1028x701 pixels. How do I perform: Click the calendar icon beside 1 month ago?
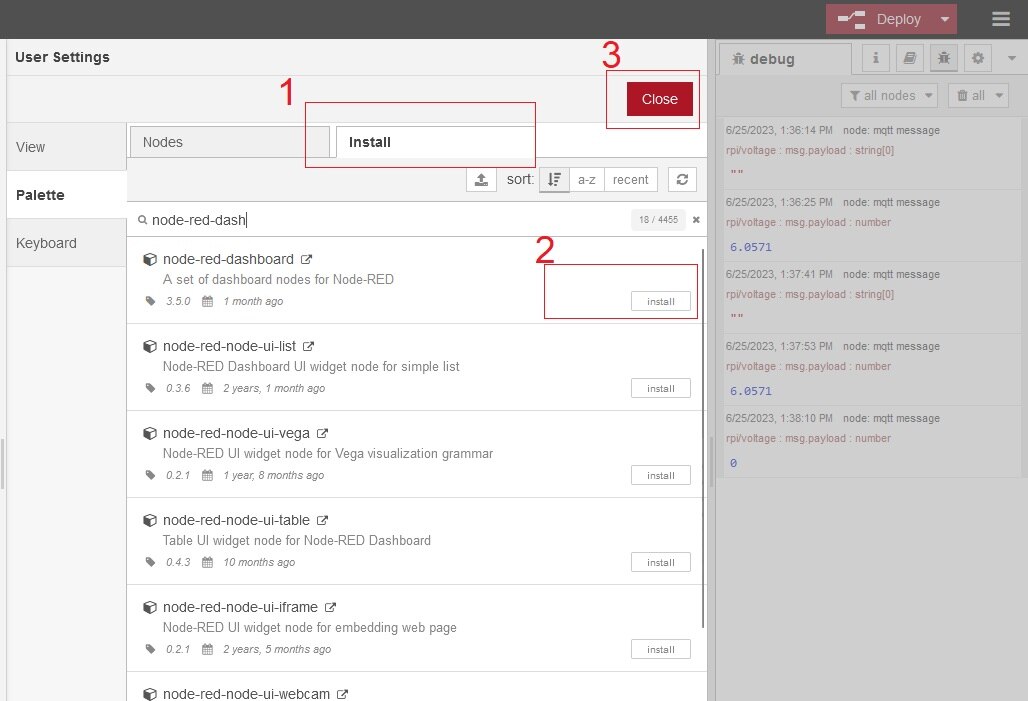[x=207, y=301]
